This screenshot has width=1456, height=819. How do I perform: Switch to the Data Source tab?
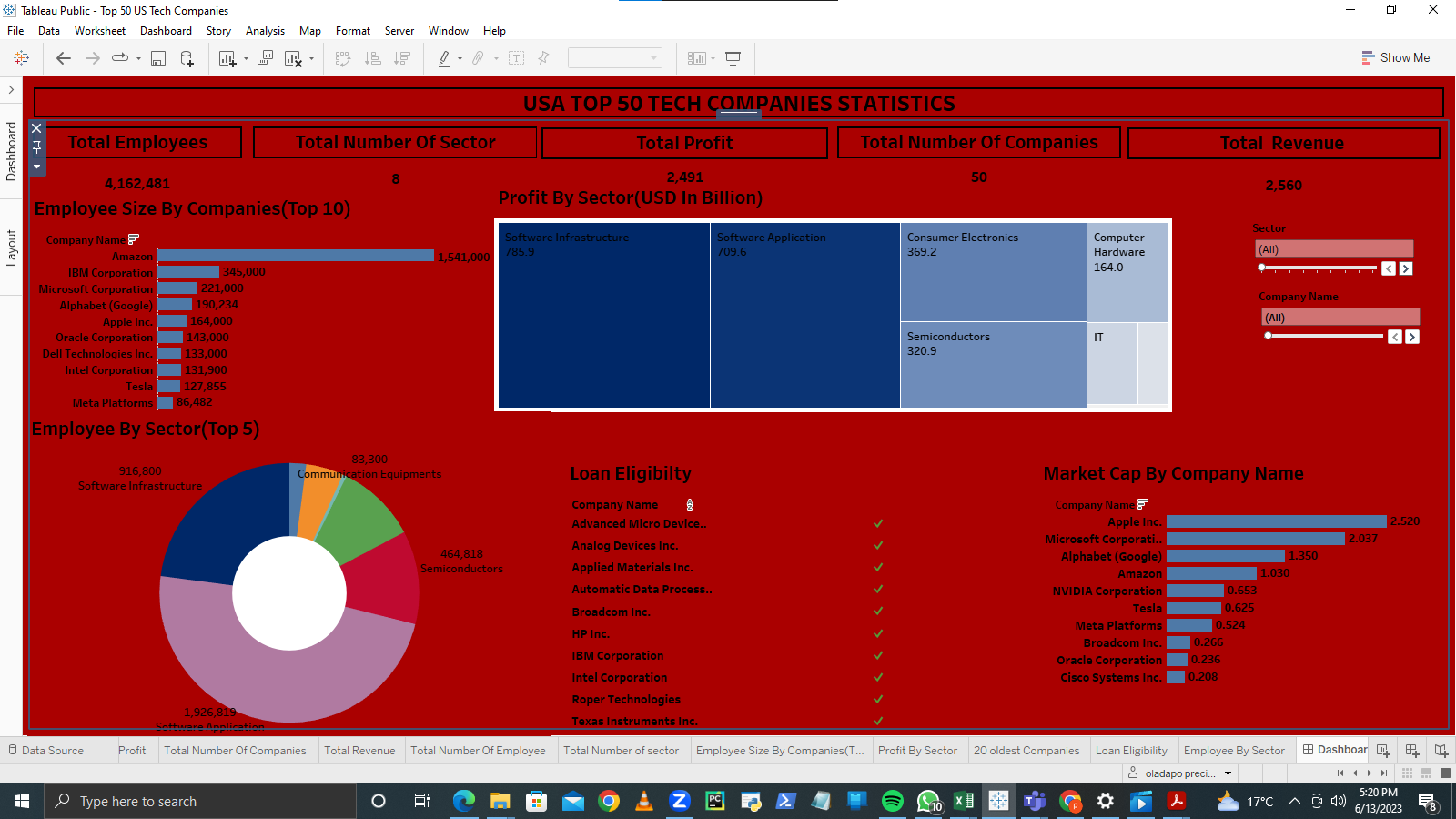coord(46,751)
